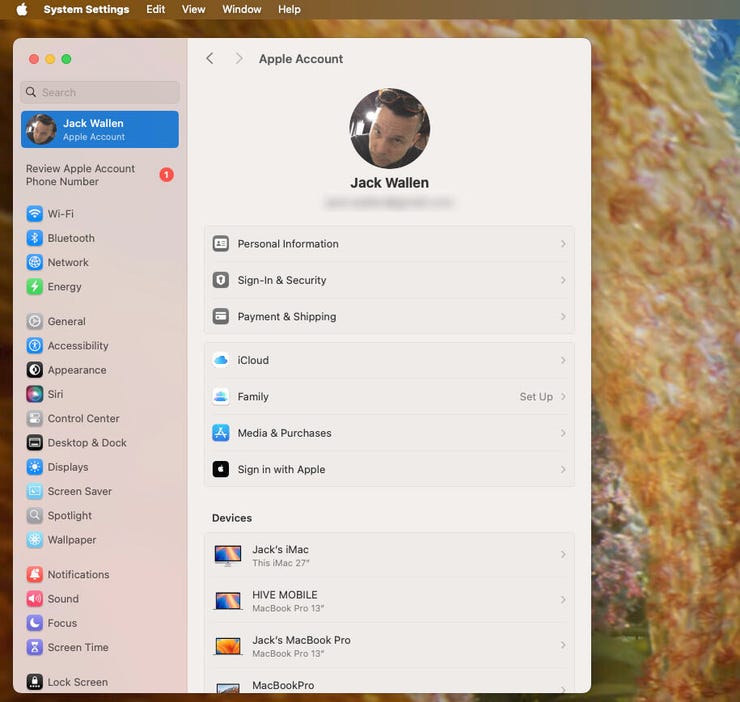
Task: Click the Payment & Shipping card icon
Action: pos(220,316)
